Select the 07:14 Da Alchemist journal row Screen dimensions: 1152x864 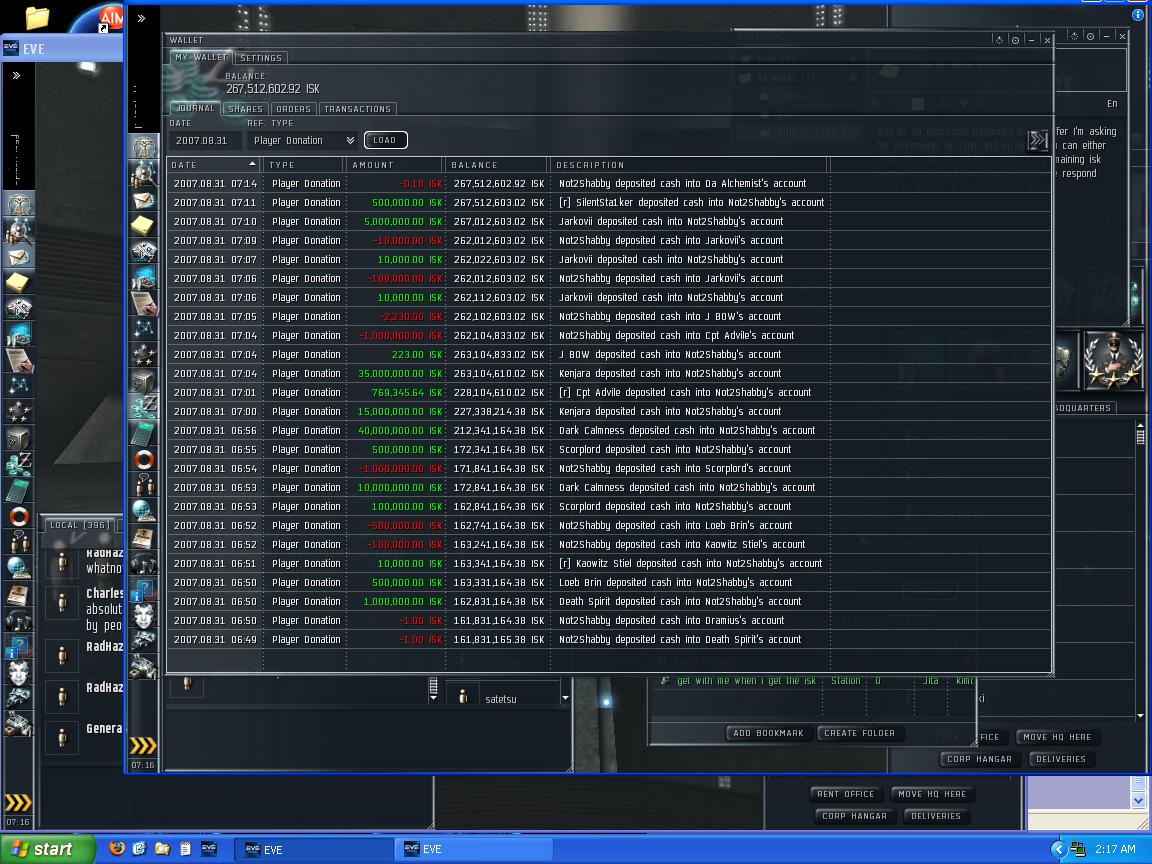(609, 184)
